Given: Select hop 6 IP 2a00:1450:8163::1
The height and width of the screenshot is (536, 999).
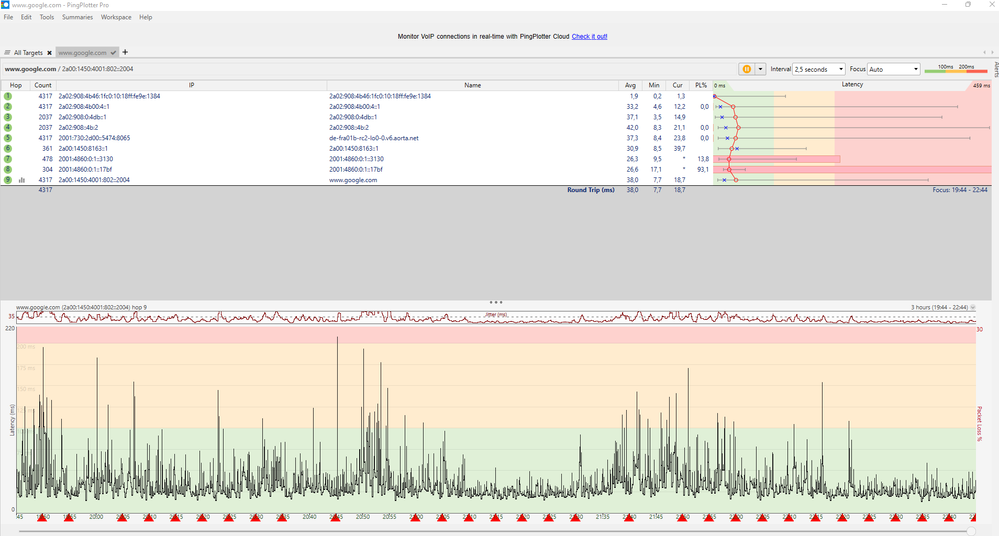Looking at the screenshot, I should 83,148.
